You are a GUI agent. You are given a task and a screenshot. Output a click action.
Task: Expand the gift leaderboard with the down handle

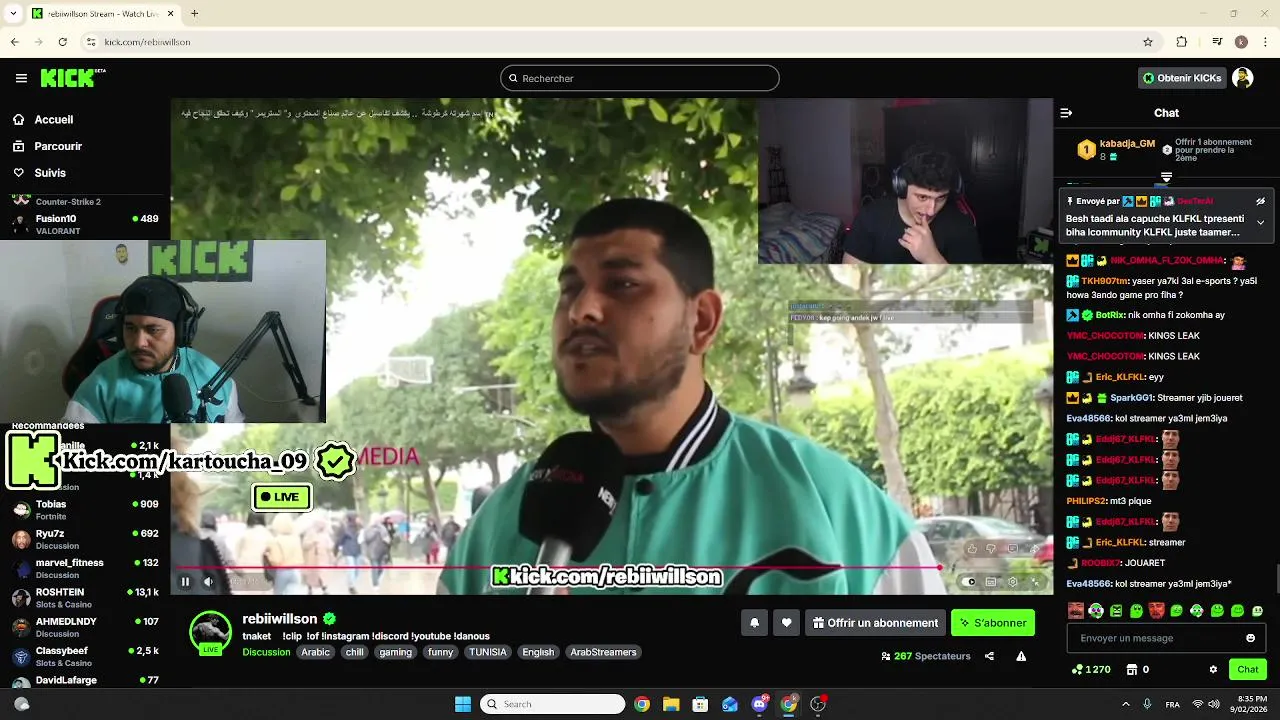(1166, 177)
